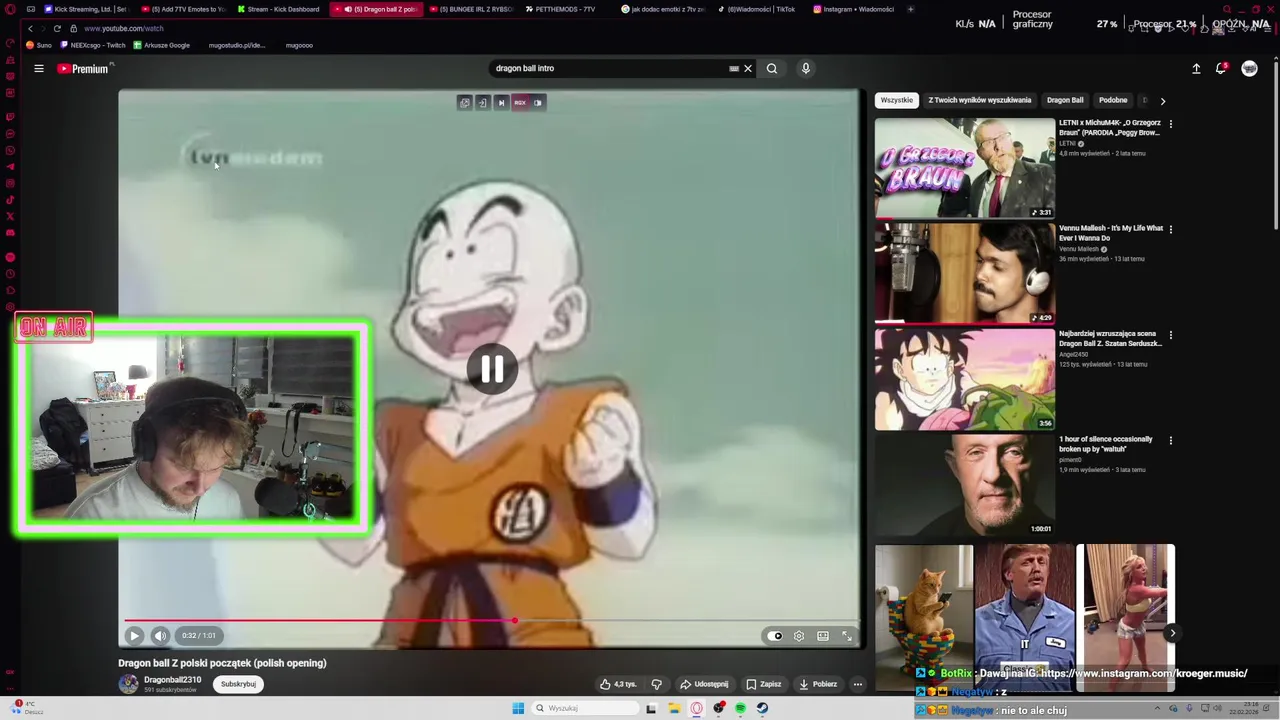
Task: Open the account avatar menu
Action: click(1249, 69)
